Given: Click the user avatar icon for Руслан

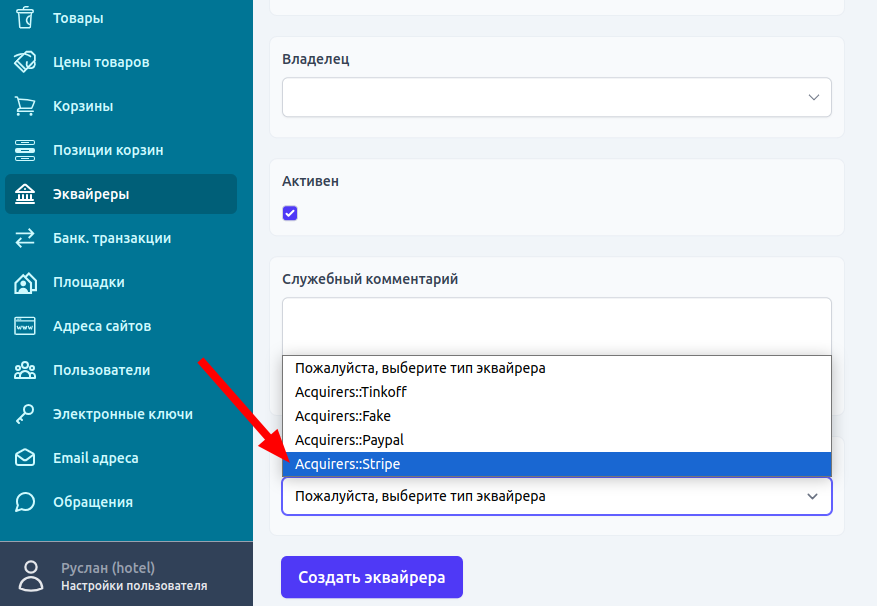Looking at the screenshot, I should click(32, 575).
